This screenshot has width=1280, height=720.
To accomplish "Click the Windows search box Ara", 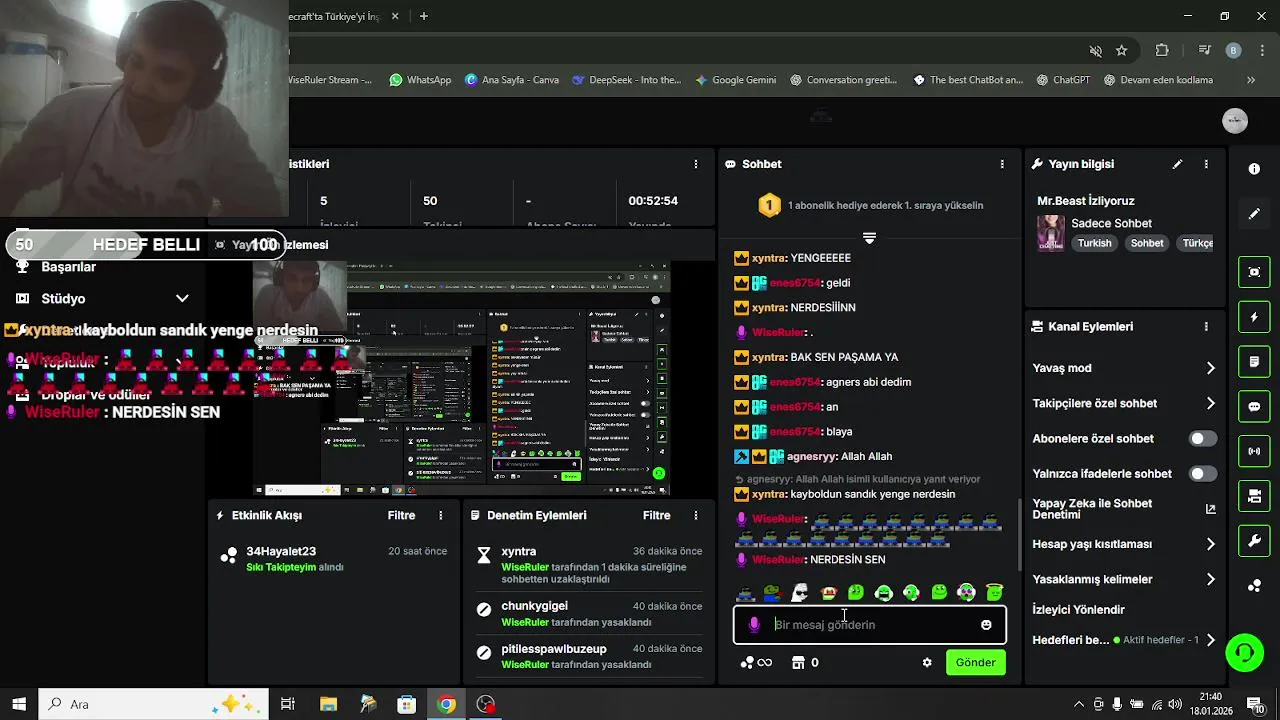I will [153, 704].
